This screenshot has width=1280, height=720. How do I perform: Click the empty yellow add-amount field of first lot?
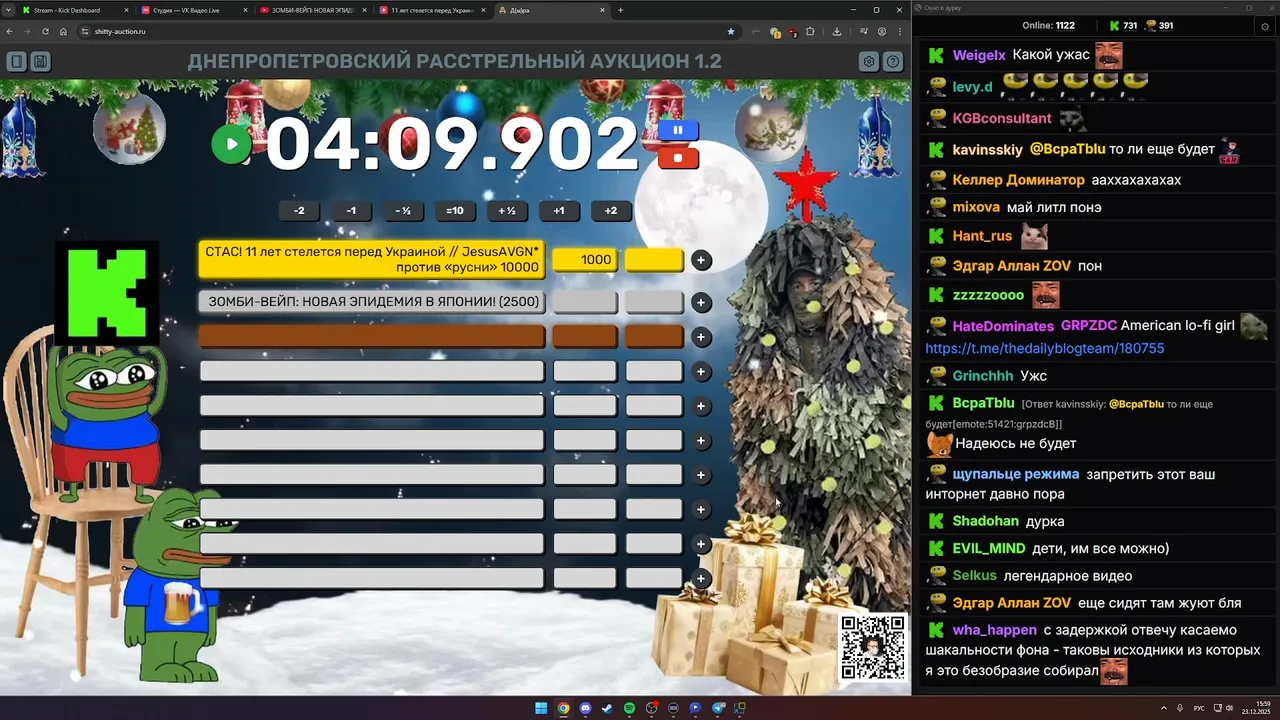tap(654, 260)
